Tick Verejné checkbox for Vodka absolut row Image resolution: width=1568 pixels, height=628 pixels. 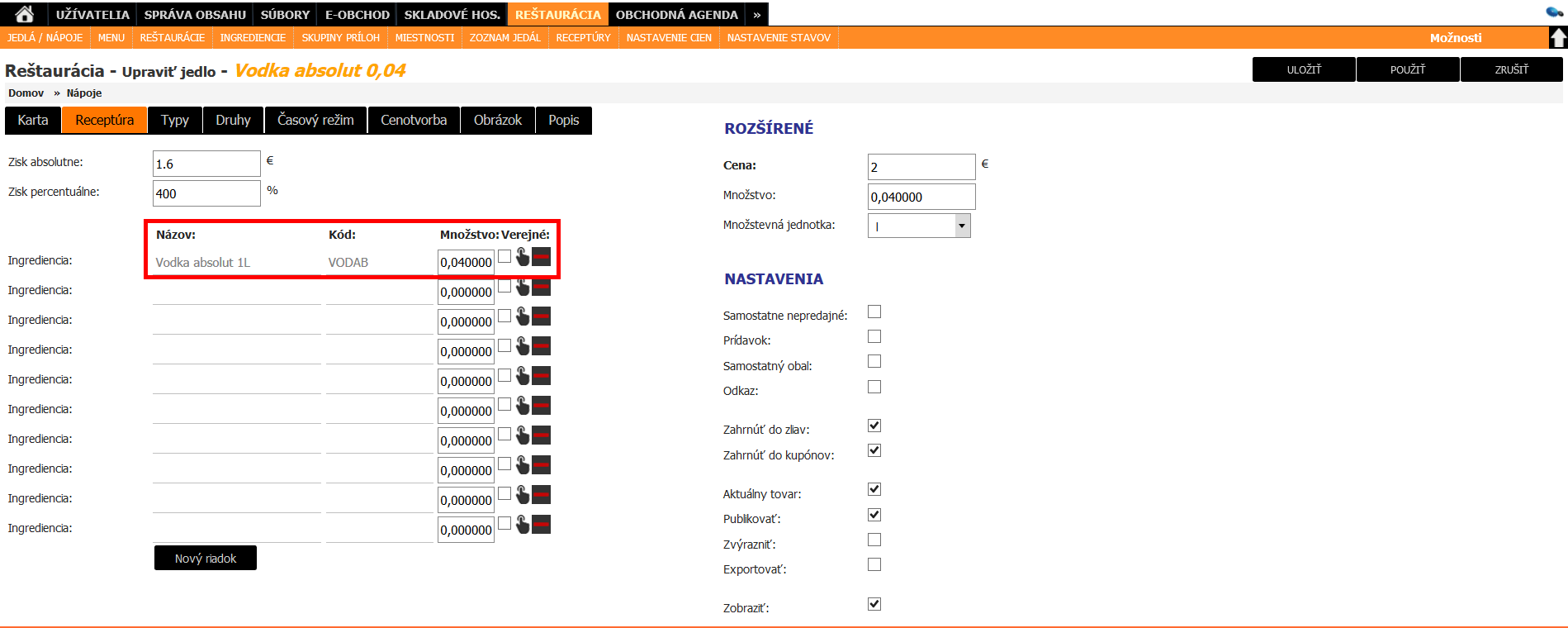point(505,256)
